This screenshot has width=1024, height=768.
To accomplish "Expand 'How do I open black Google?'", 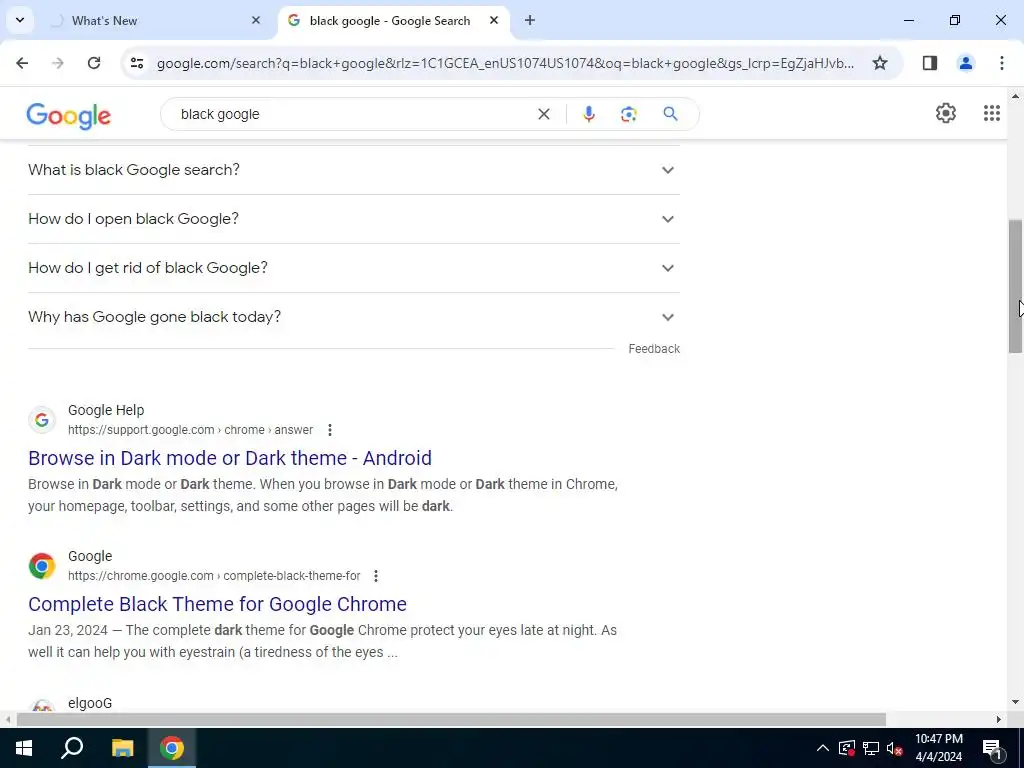I will pyautogui.click(x=353, y=219).
